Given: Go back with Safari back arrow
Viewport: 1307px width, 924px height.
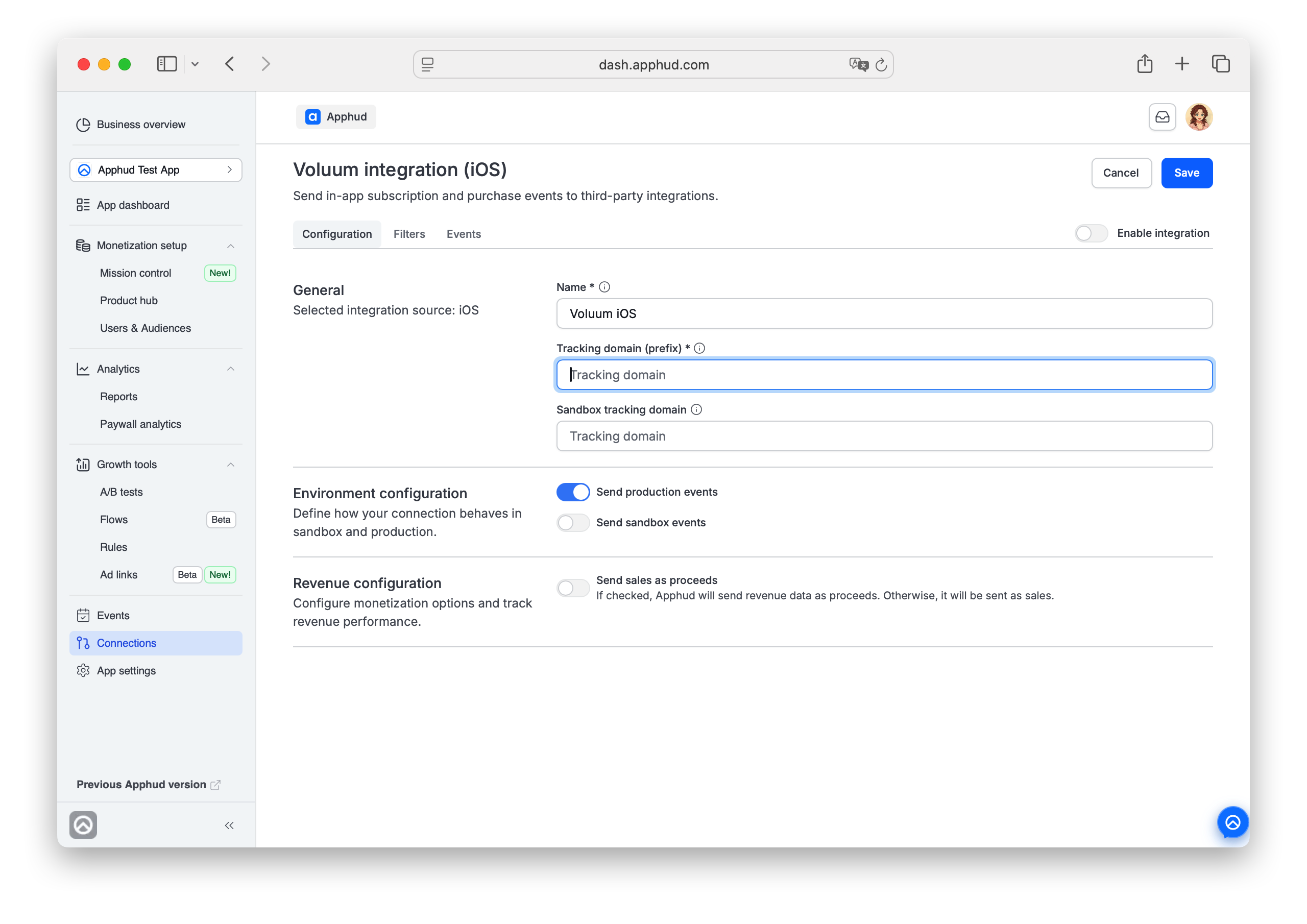Looking at the screenshot, I should click(x=229, y=64).
